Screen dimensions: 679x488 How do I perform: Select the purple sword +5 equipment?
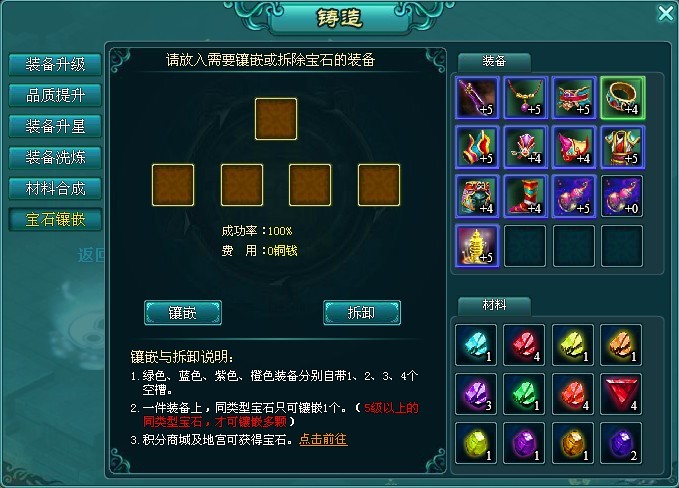point(477,98)
